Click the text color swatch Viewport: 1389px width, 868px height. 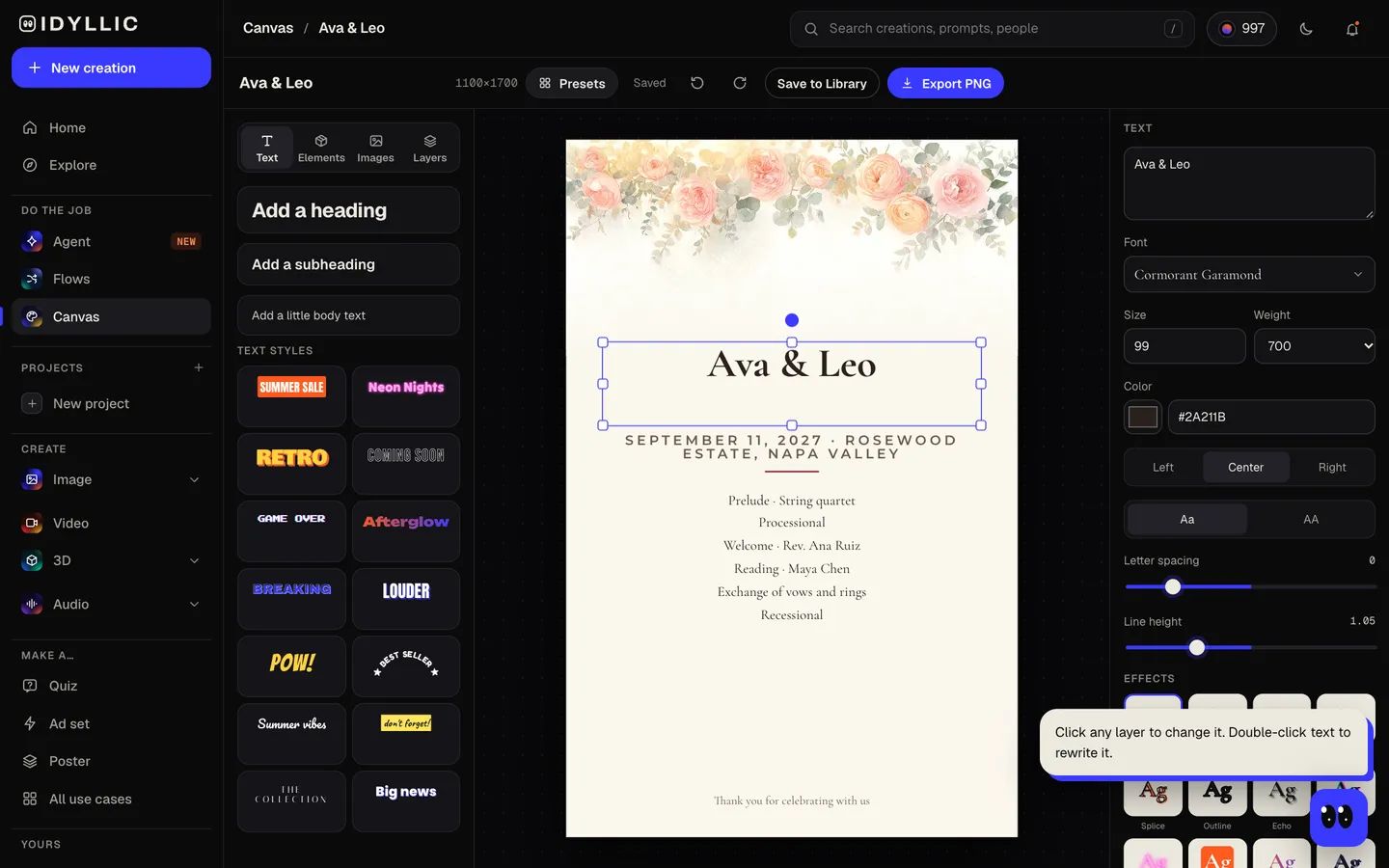pyautogui.click(x=1143, y=417)
